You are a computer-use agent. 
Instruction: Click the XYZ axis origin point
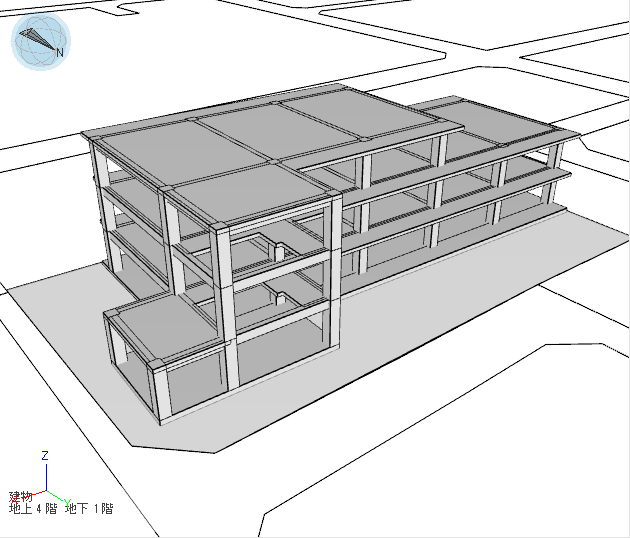[x=45, y=489]
